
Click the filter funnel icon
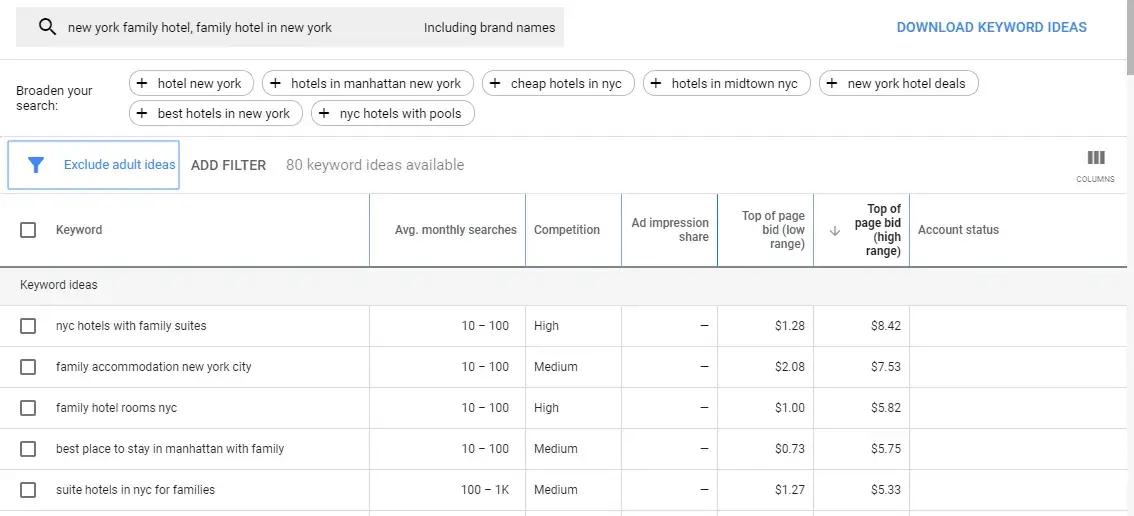point(36,165)
